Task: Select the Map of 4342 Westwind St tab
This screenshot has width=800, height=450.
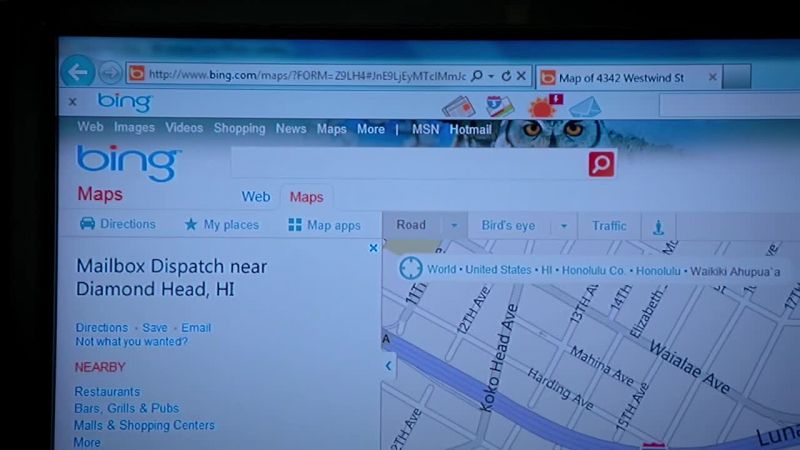Action: point(629,78)
